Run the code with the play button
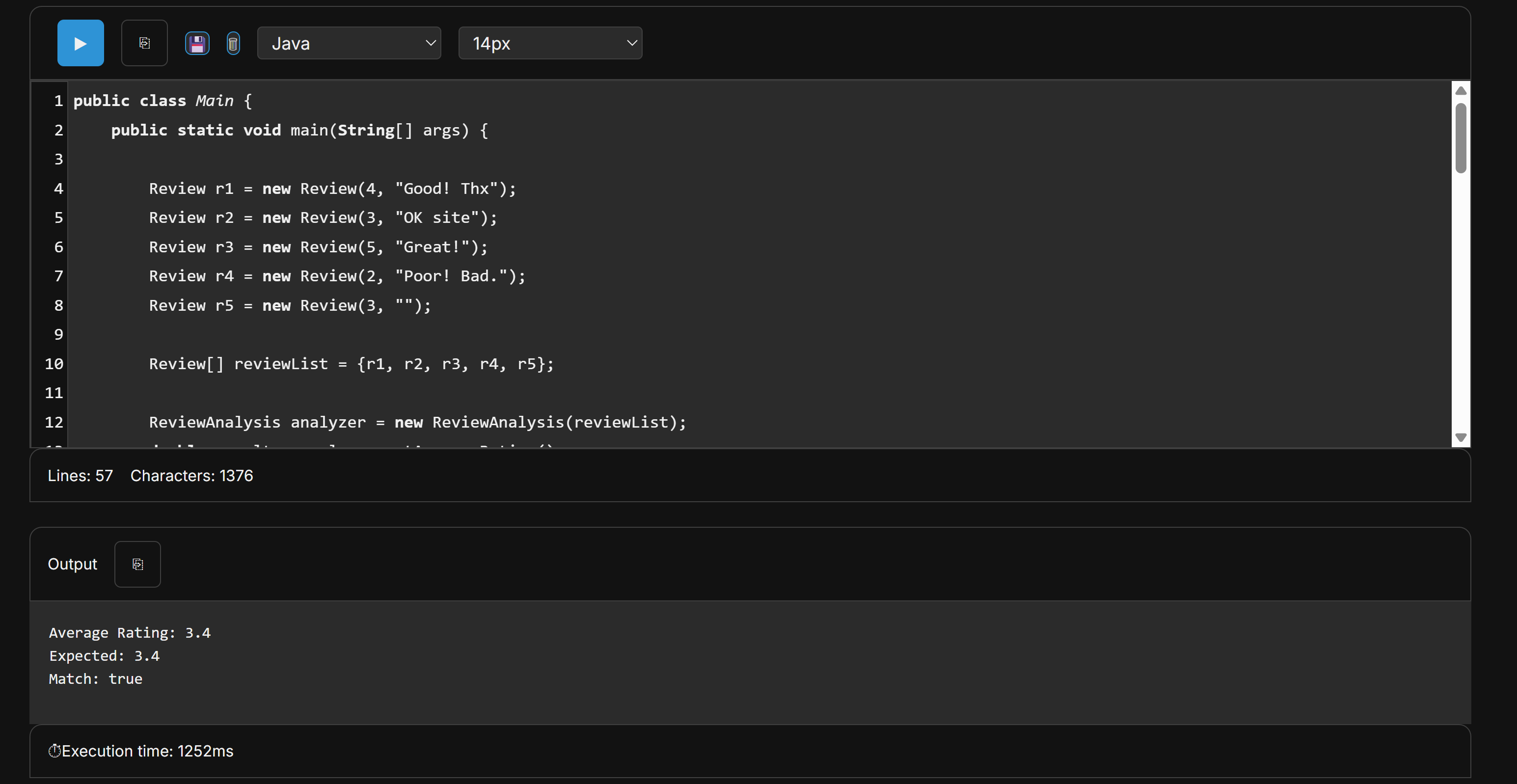This screenshot has height=784, width=1517. pos(81,43)
